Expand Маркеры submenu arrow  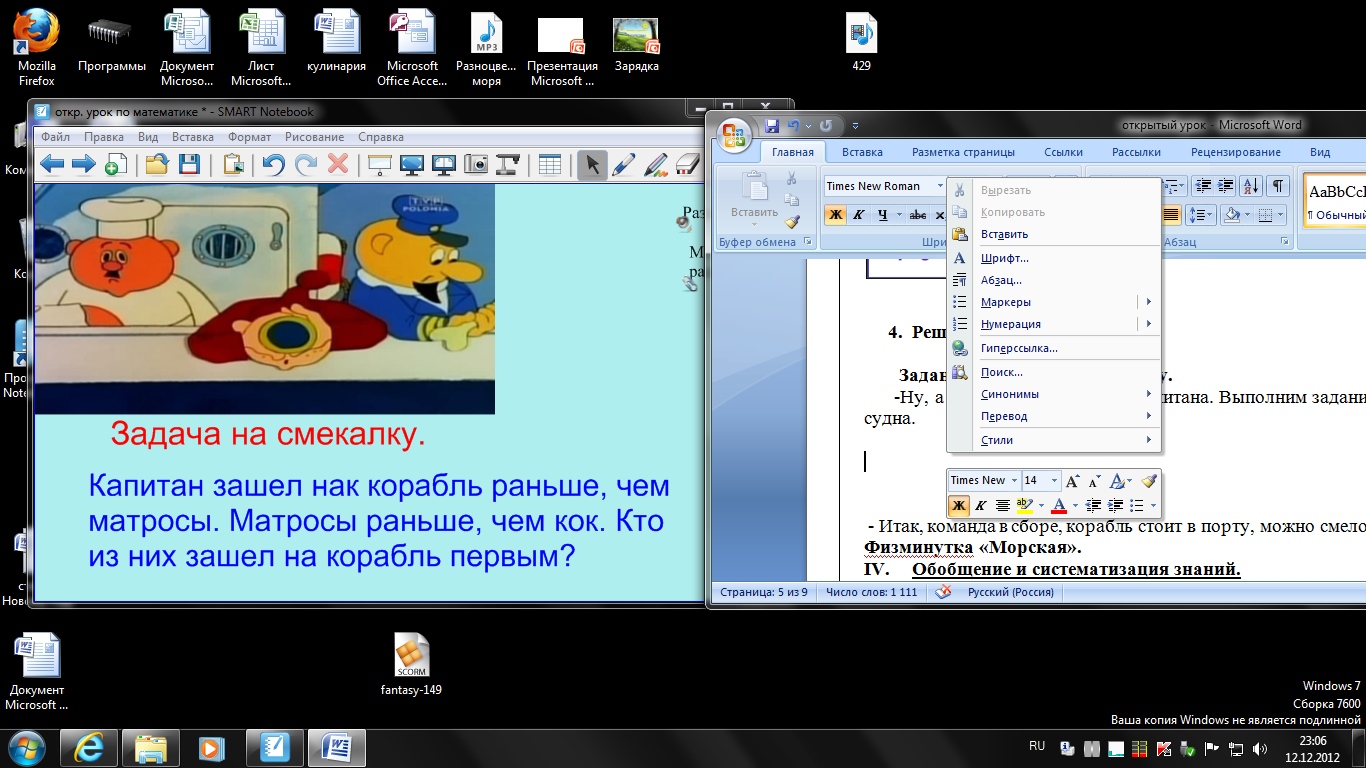click(1149, 302)
